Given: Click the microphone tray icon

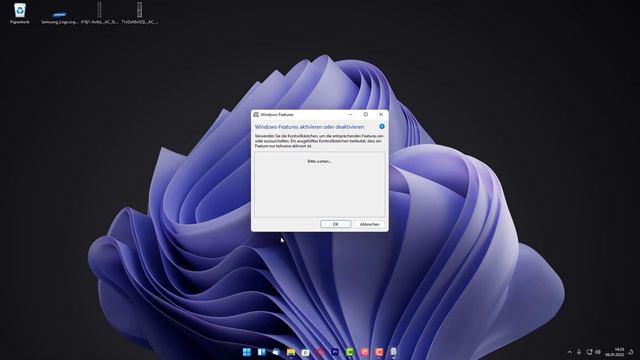Looking at the screenshot, I should click(x=579, y=352).
